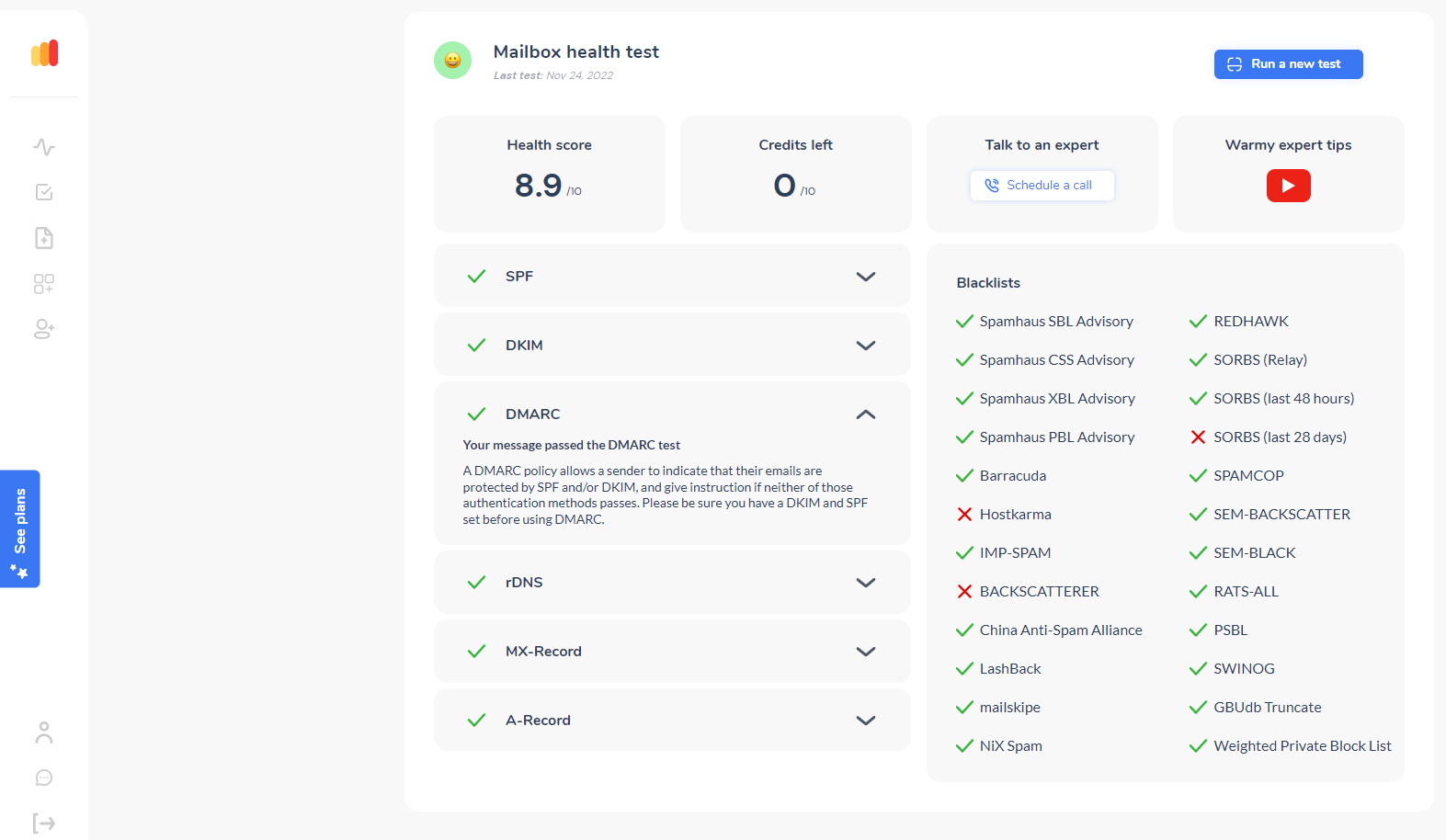1446x840 pixels.
Task: Click the DMARC passed message text
Action: tap(571, 445)
